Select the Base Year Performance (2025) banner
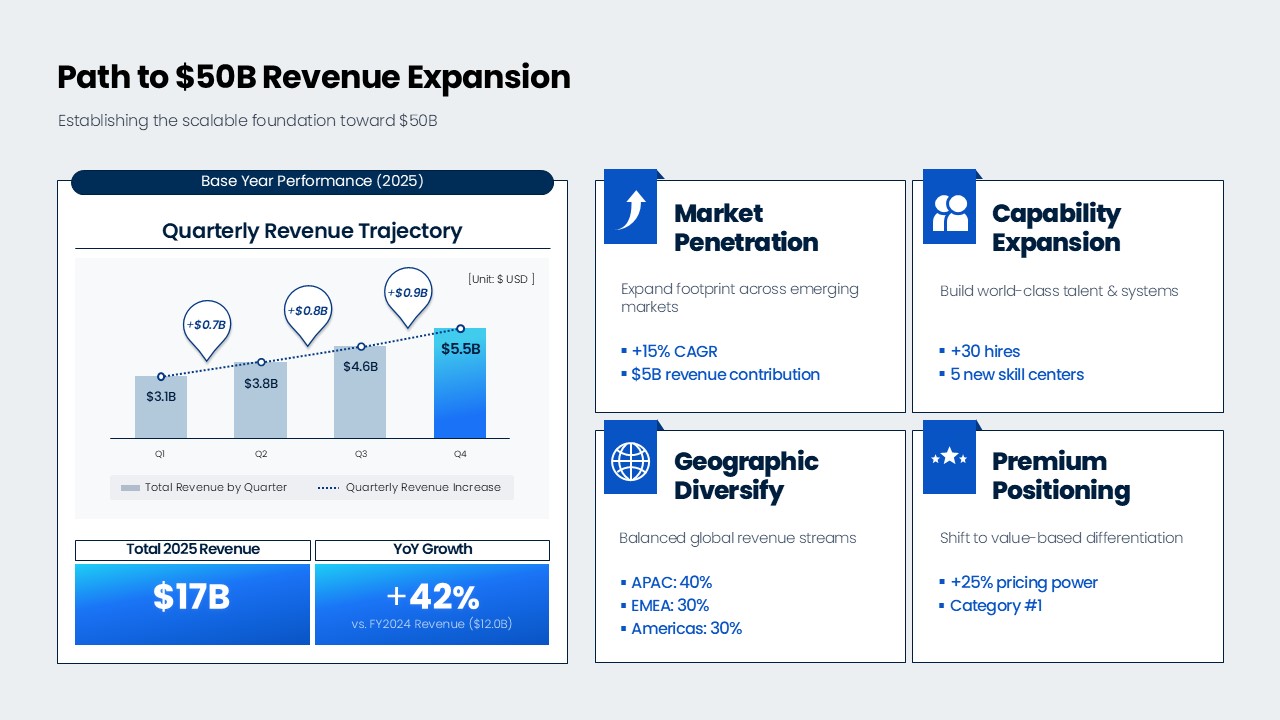This screenshot has width=1280, height=720. click(x=312, y=182)
